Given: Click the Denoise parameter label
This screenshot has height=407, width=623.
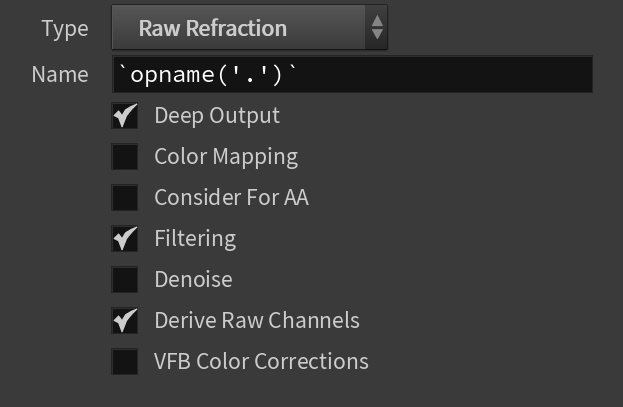Looking at the screenshot, I should [x=193, y=279].
